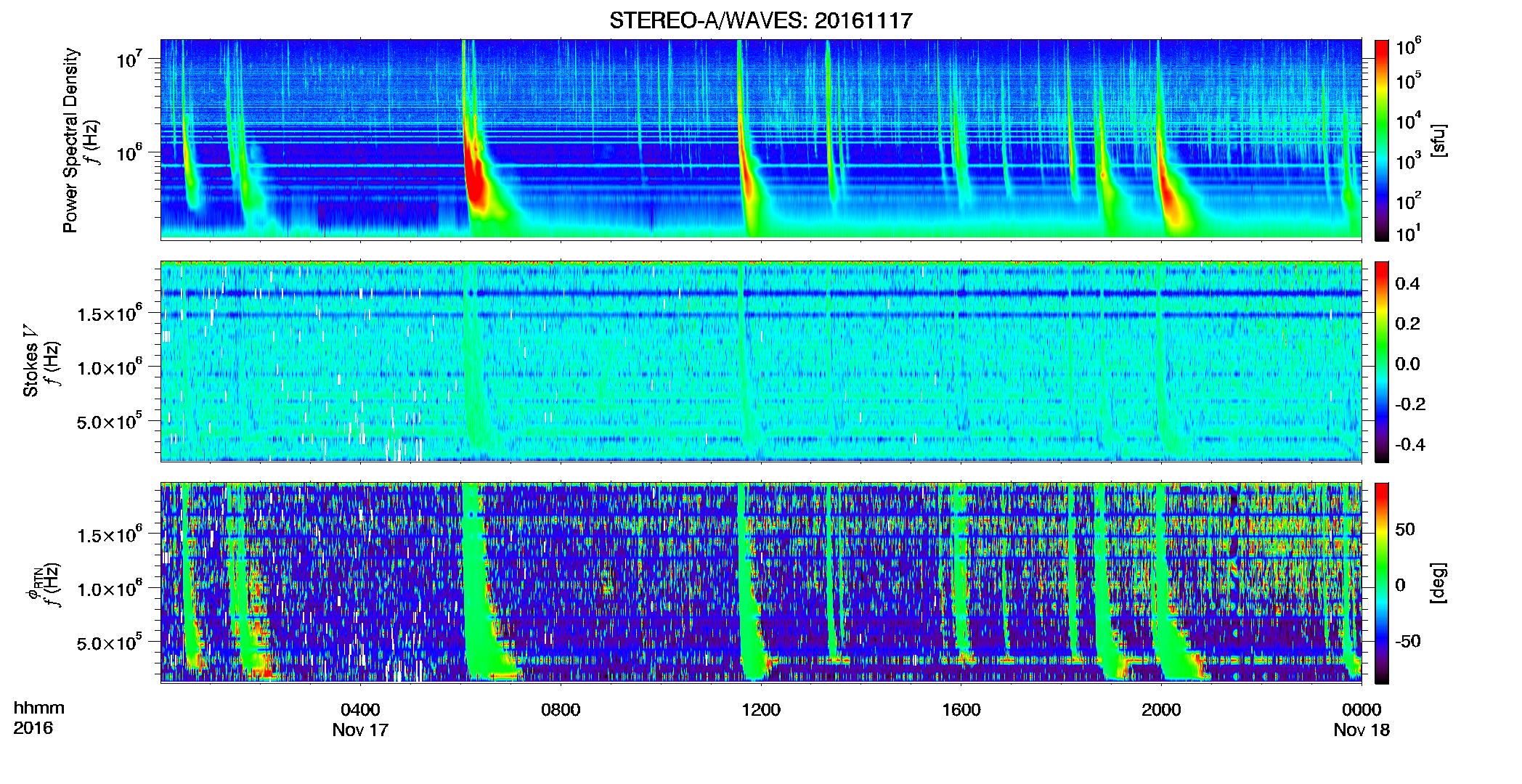
Task: Click the 0.4 Stokes color bar value
Action: click(1407, 283)
